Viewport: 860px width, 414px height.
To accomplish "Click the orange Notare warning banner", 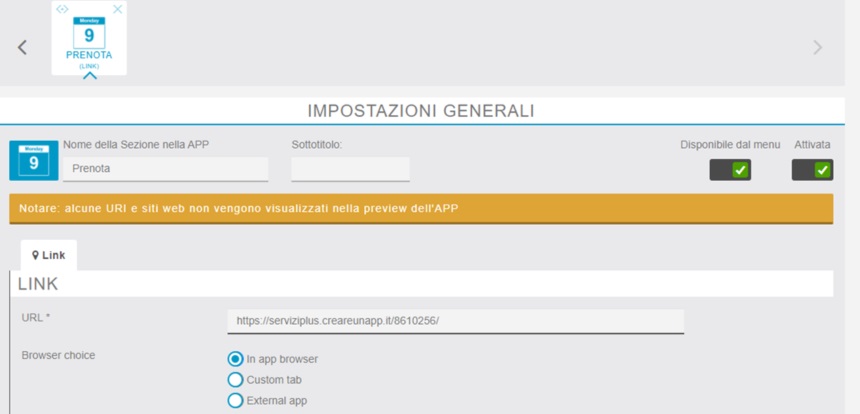I will tap(420, 208).
